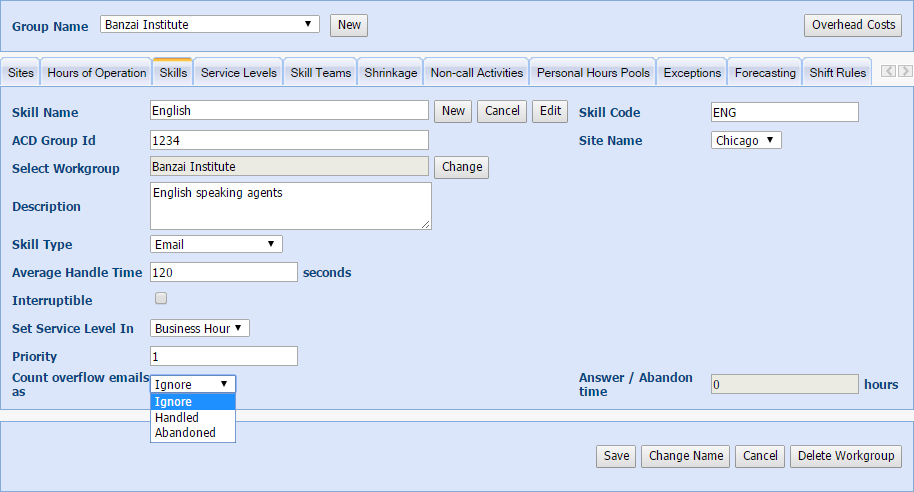Click the Delete Workgroup button
The width and height of the screenshot is (914, 492).
coord(845,456)
